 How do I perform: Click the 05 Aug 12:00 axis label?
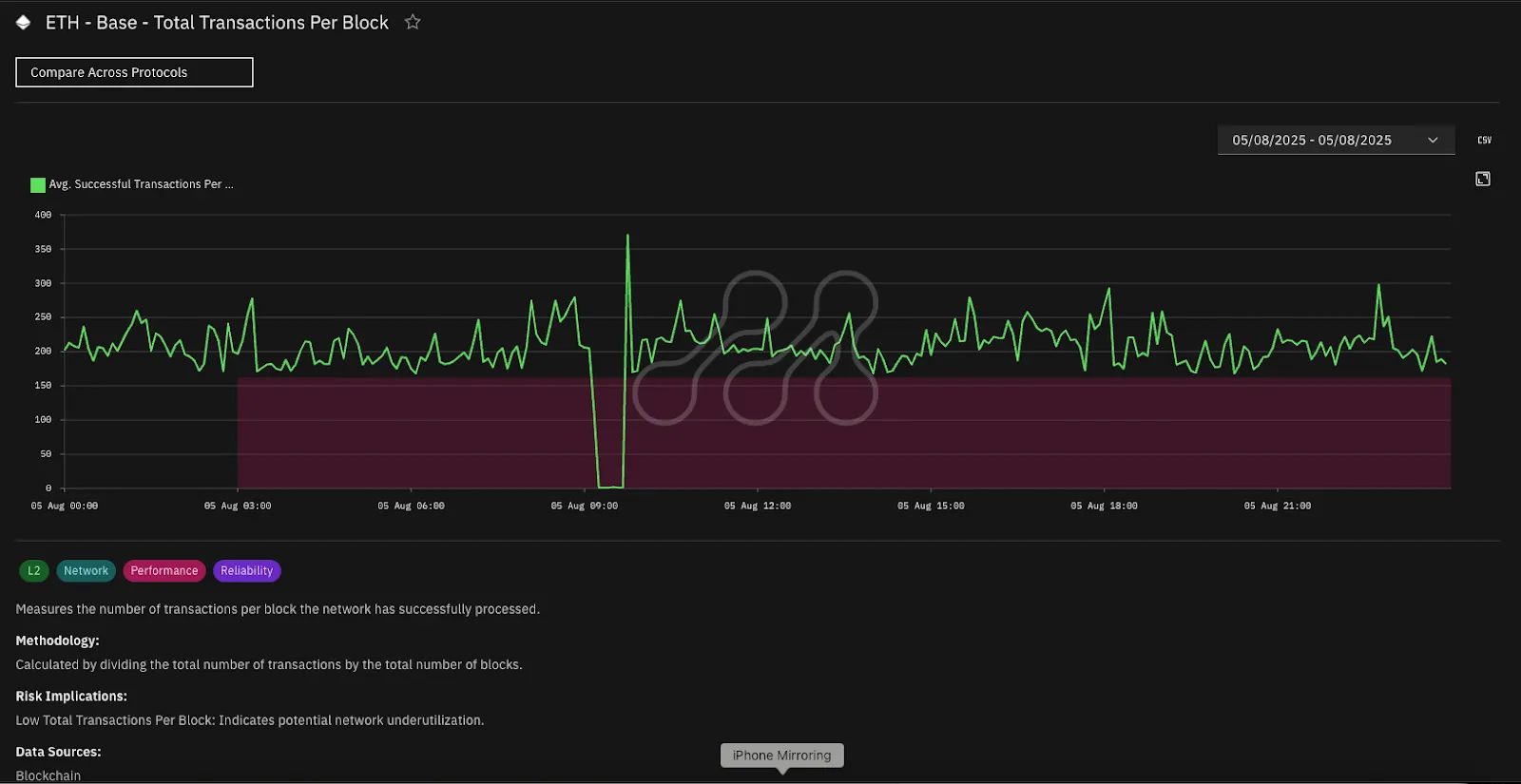click(x=758, y=507)
